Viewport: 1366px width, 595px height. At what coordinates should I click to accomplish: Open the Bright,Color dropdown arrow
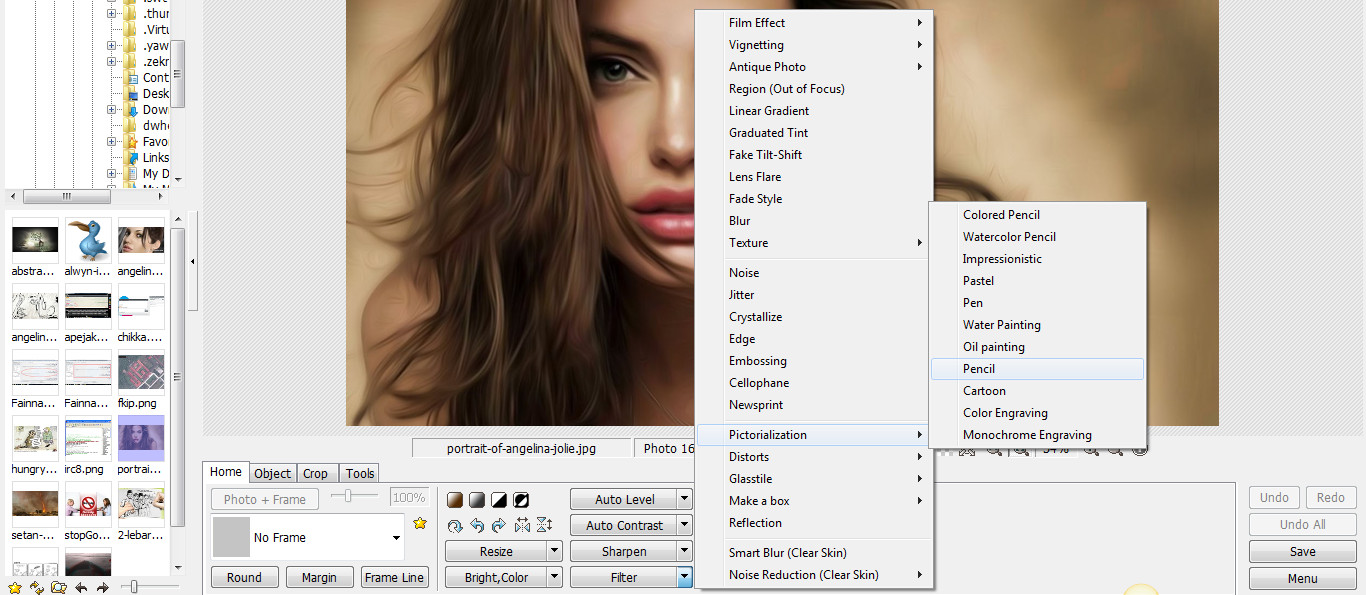coord(555,577)
